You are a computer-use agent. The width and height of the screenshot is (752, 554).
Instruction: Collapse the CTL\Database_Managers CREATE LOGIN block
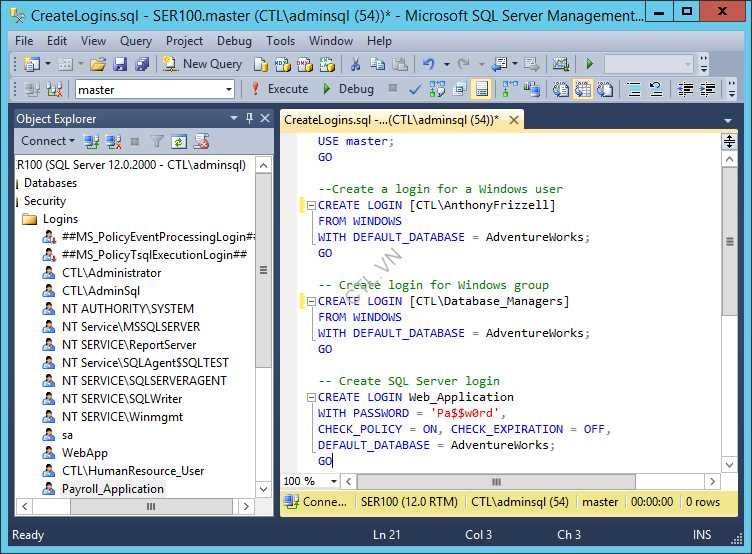click(311, 301)
